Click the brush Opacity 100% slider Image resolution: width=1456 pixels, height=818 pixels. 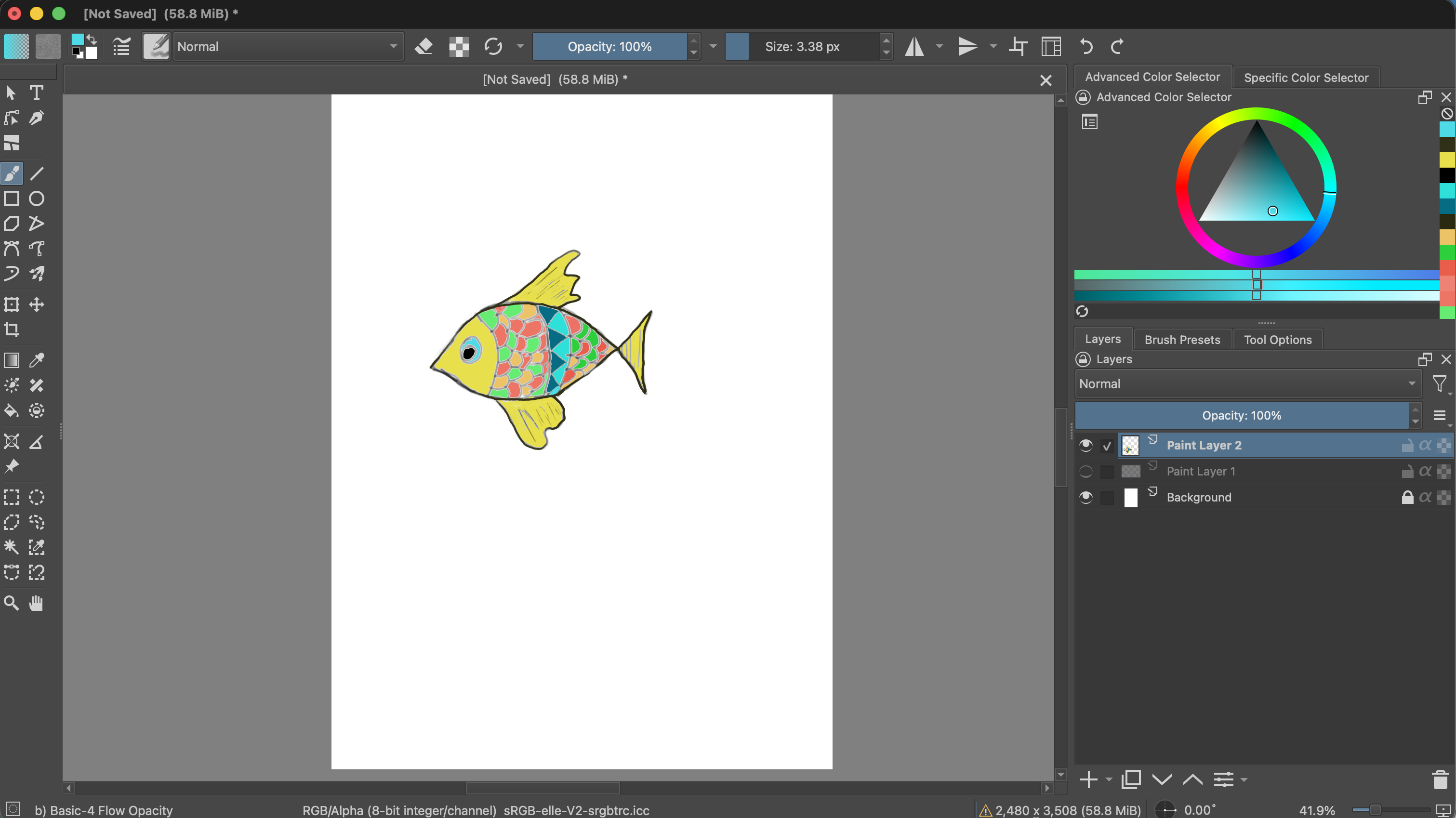coord(610,46)
